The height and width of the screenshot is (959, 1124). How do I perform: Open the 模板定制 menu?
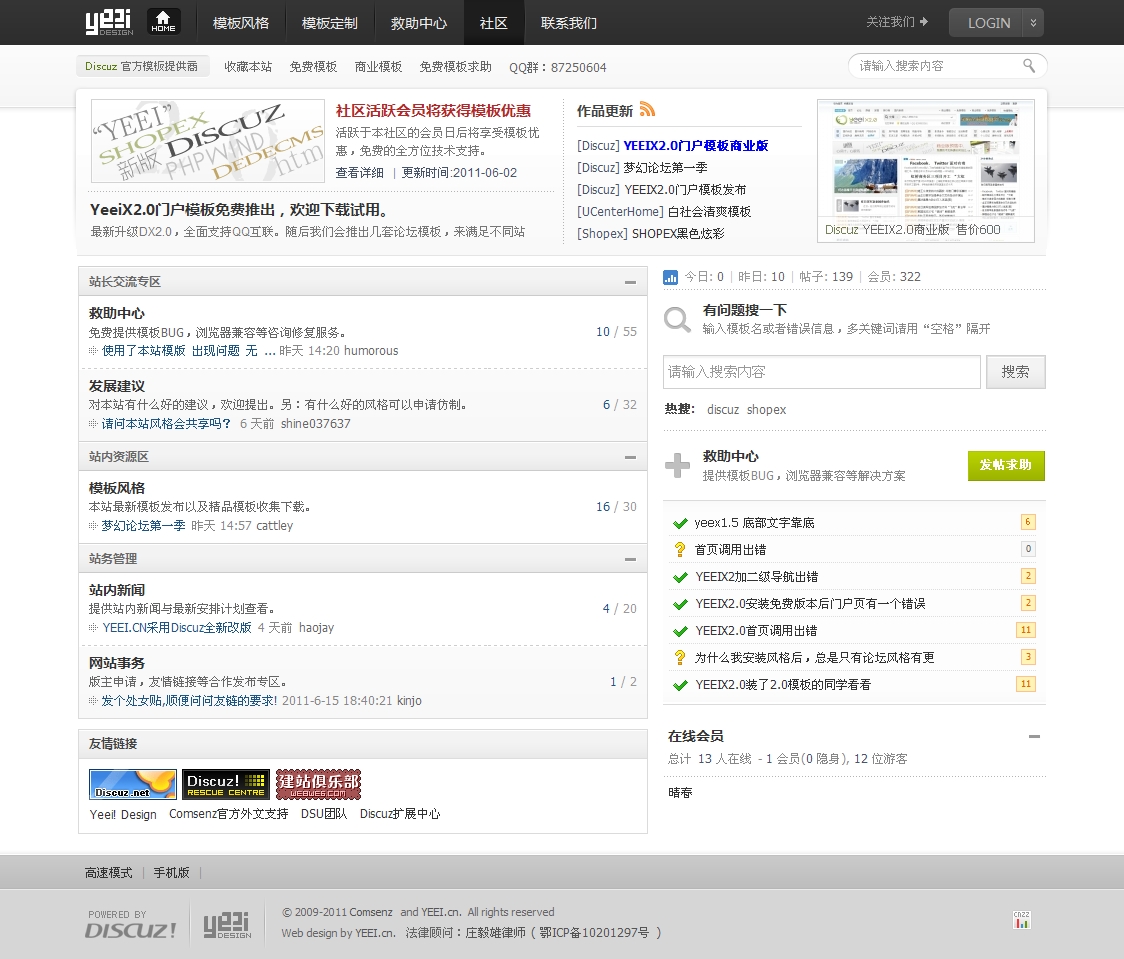click(x=330, y=23)
